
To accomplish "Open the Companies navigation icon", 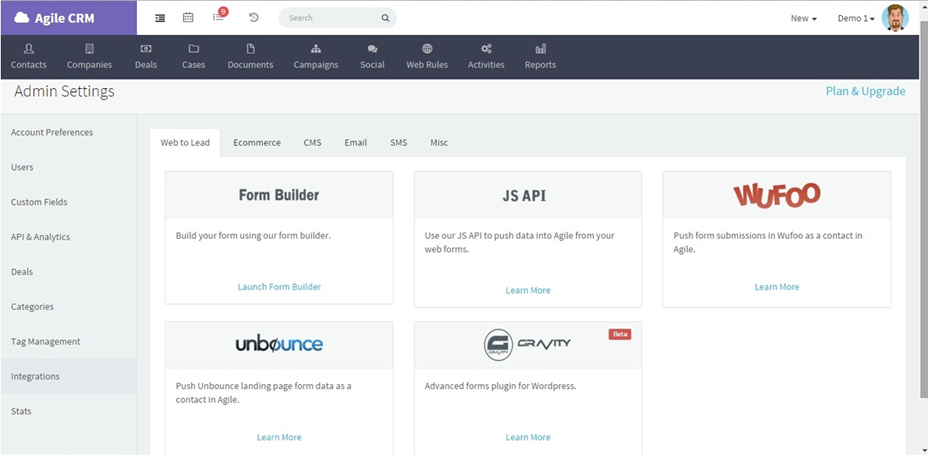I will point(90,49).
